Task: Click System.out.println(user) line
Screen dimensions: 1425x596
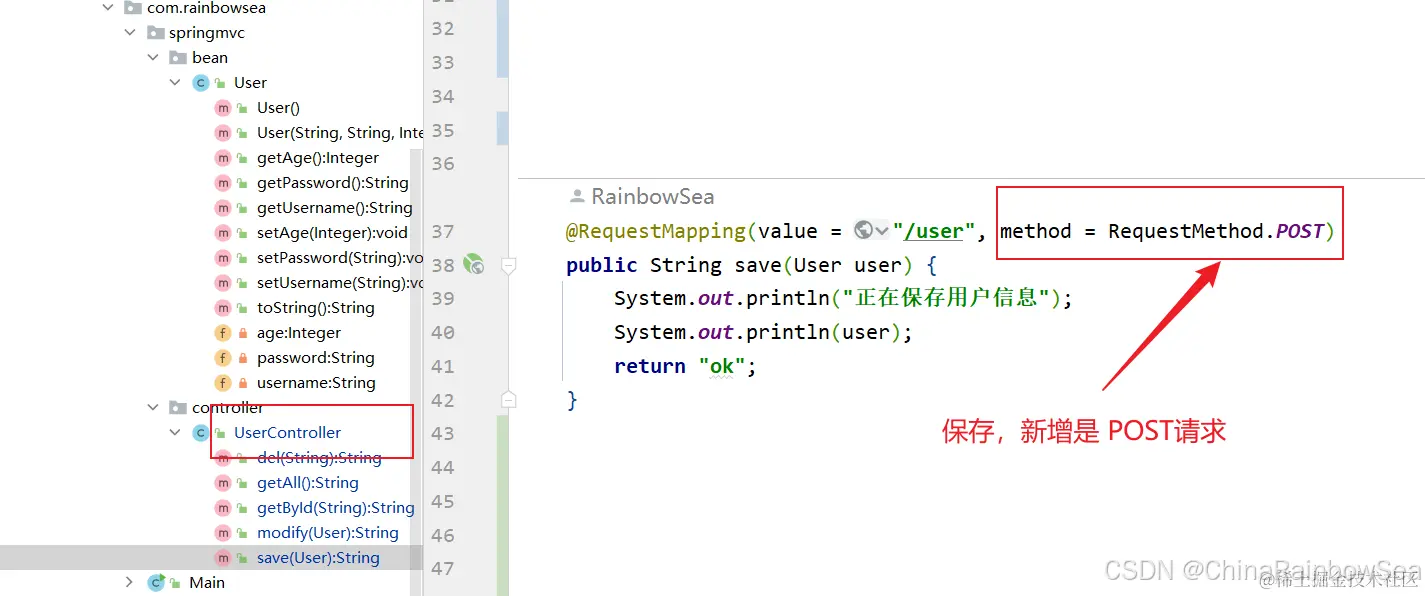Action: [x=764, y=332]
